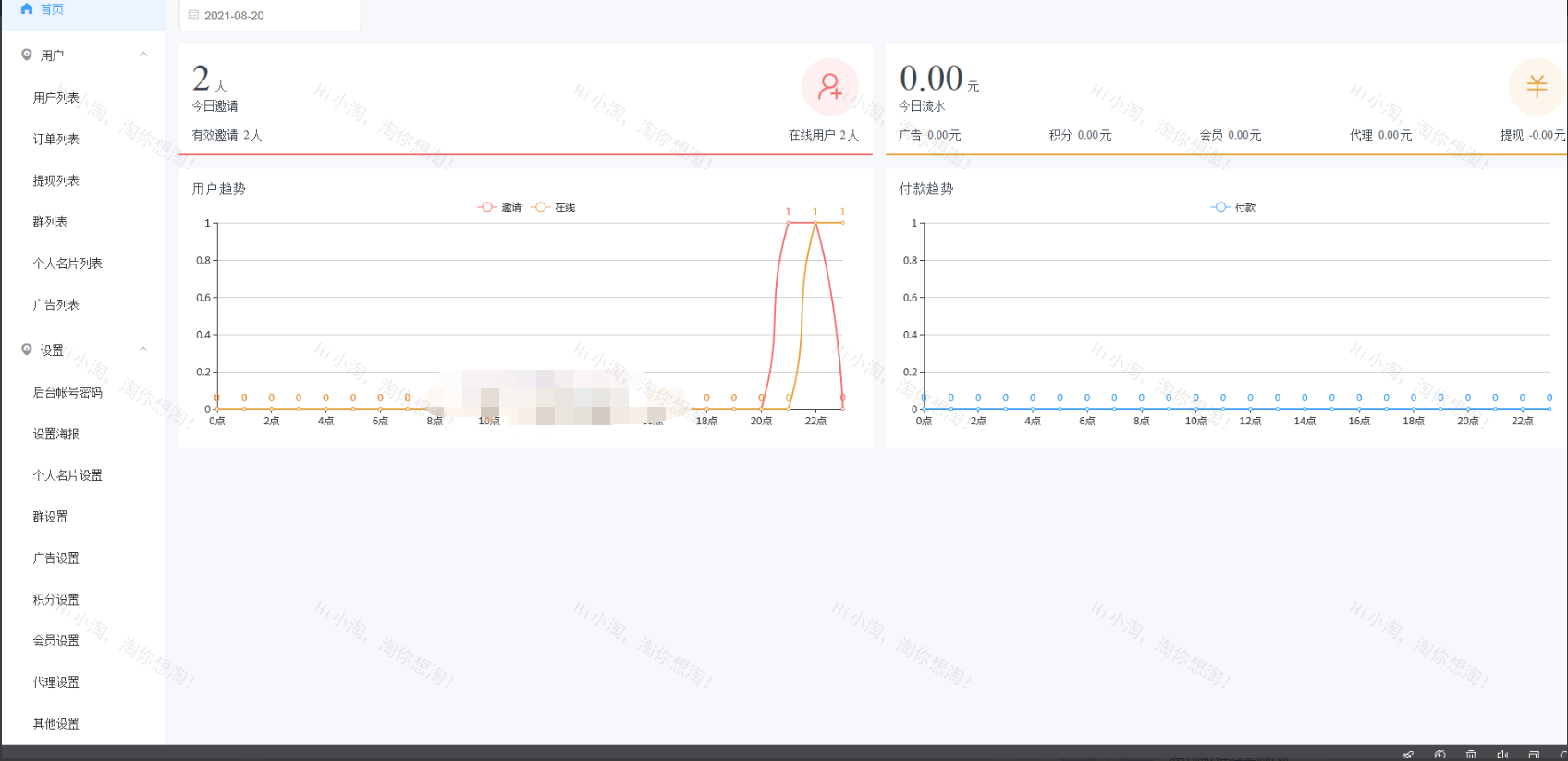Toggle the 邀请 series in chart legend
The height and width of the screenshot is (761, 1568).
pyautogui.click(x=499, y=207)
